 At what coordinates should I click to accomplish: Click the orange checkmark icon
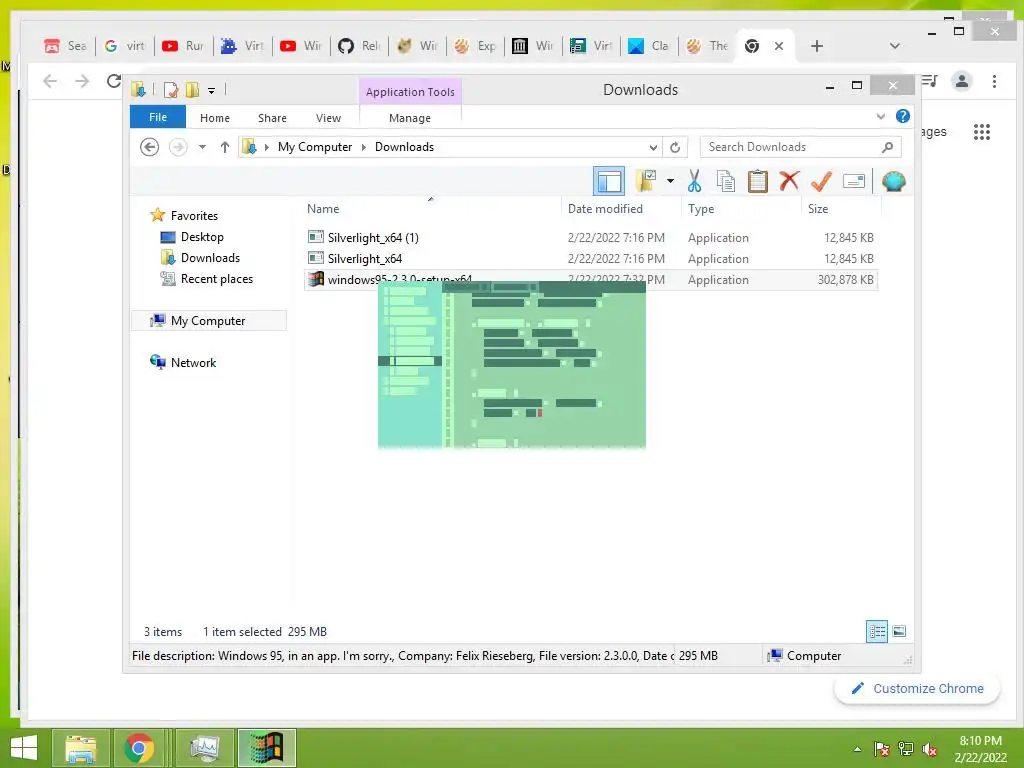[821, 181]
